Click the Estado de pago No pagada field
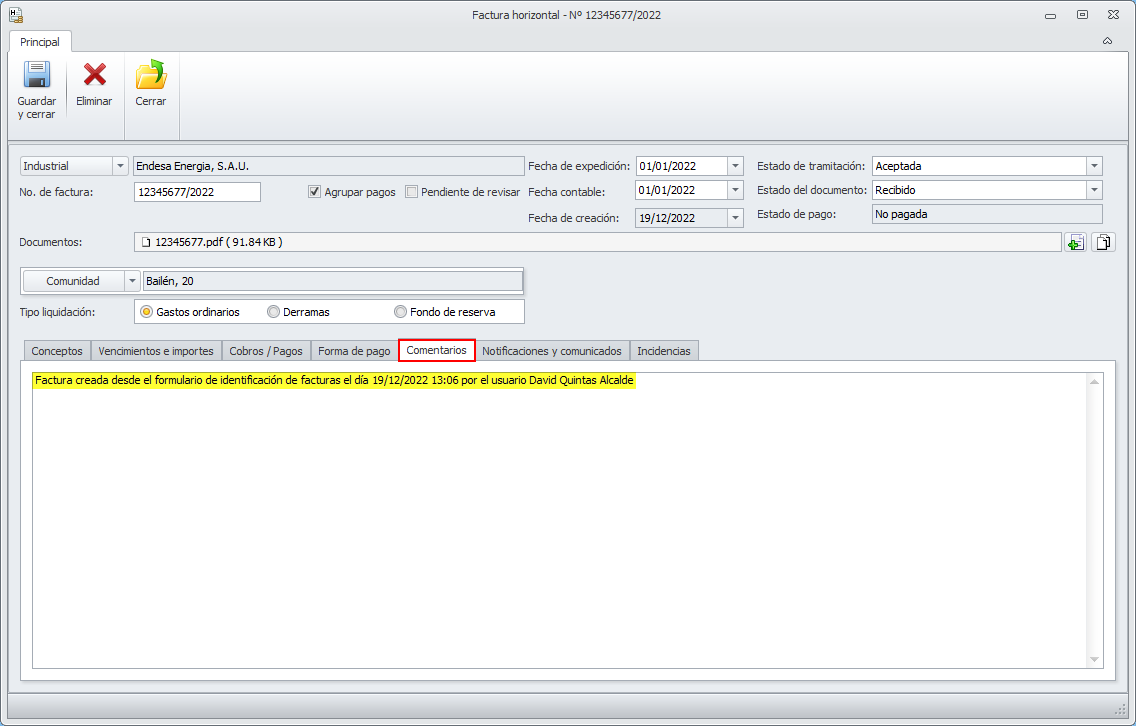The image size is (1136, 726). coord(987,214)
